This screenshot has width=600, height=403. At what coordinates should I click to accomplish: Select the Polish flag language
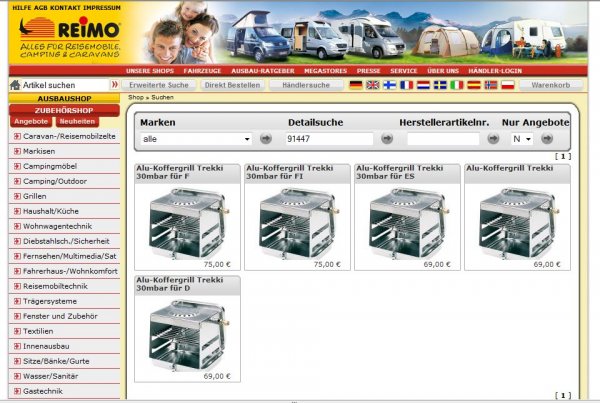click(507, 86)
